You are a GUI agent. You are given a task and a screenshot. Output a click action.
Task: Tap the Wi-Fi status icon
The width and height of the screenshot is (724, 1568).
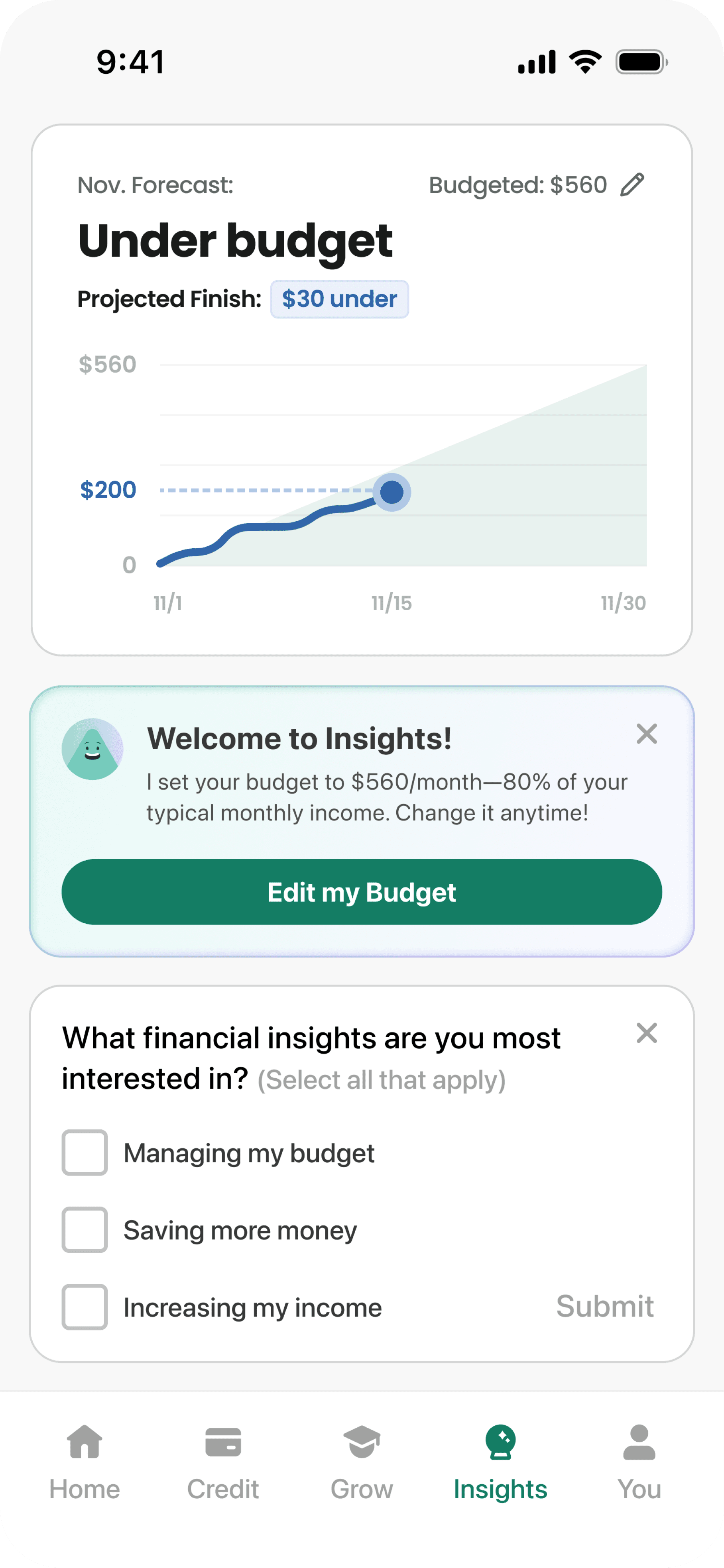585,61
